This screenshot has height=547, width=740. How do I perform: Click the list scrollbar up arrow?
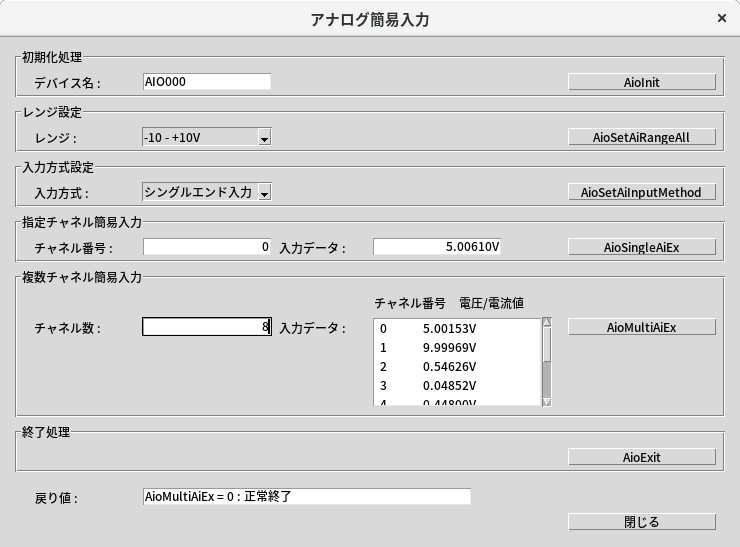coord(547,323)
